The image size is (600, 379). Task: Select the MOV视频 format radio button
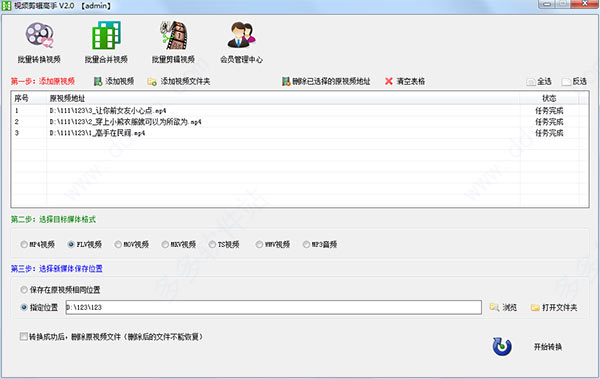pos(118,244)
